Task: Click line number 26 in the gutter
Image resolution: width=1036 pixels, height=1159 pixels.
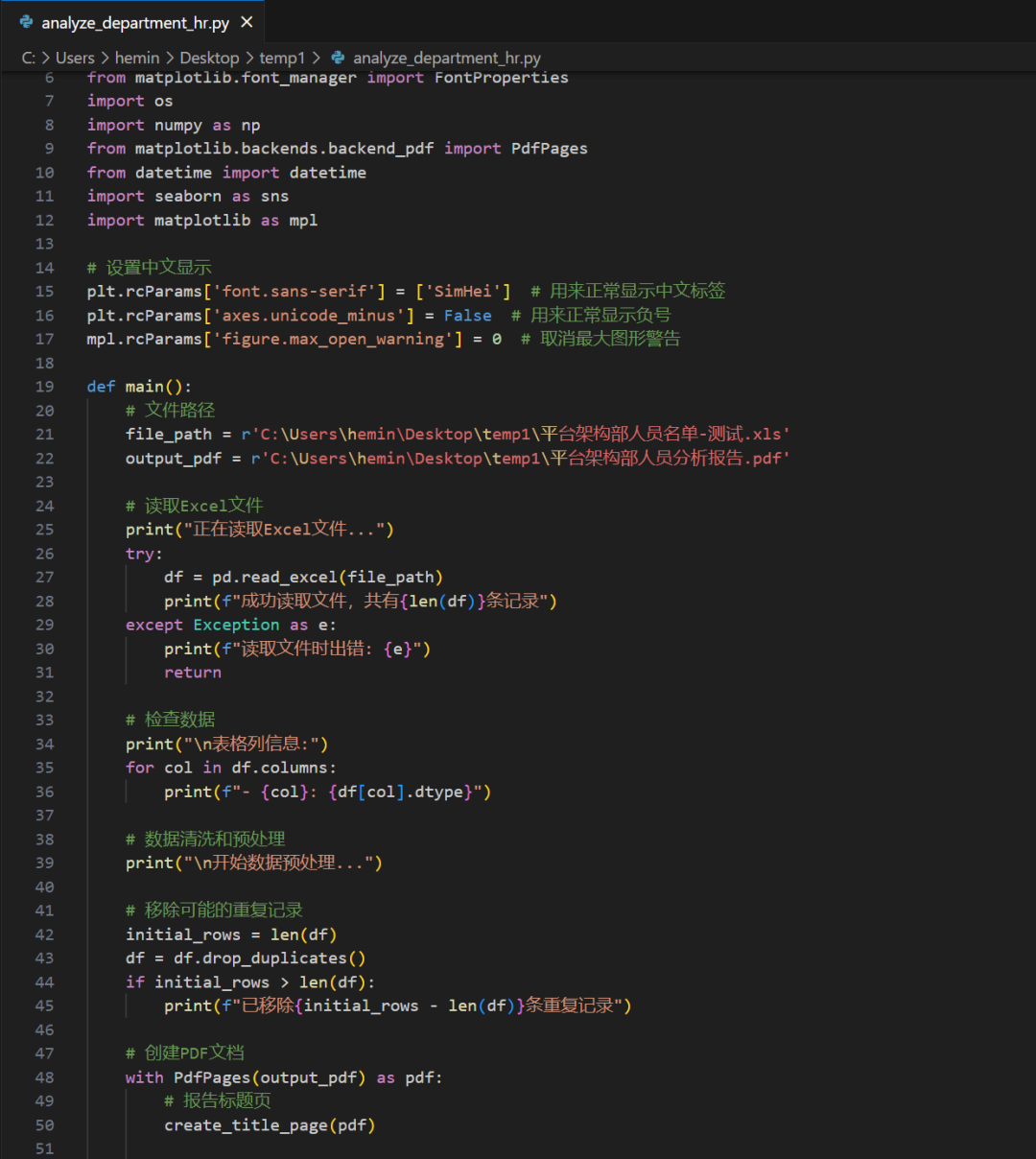Action: (45, 554)
